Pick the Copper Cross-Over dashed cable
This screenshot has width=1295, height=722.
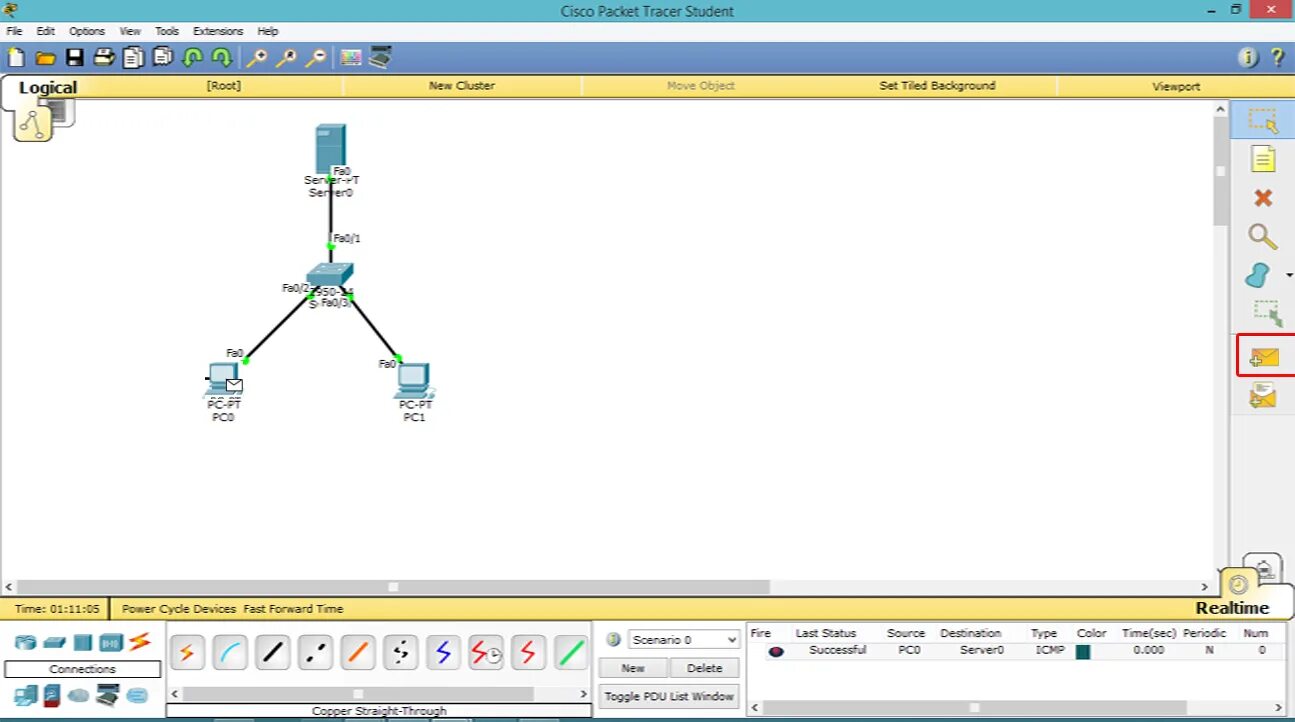315,653
